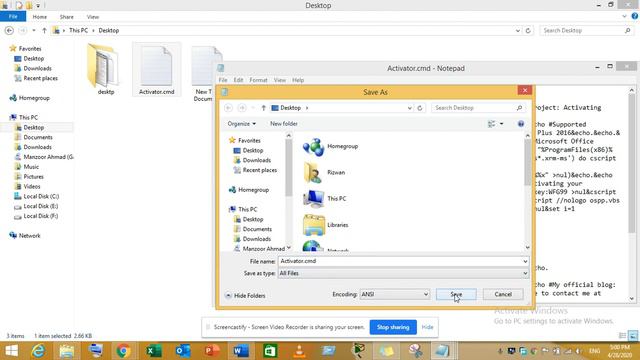
Task: Open the Notepad Format menu
Action: (258, 80)
